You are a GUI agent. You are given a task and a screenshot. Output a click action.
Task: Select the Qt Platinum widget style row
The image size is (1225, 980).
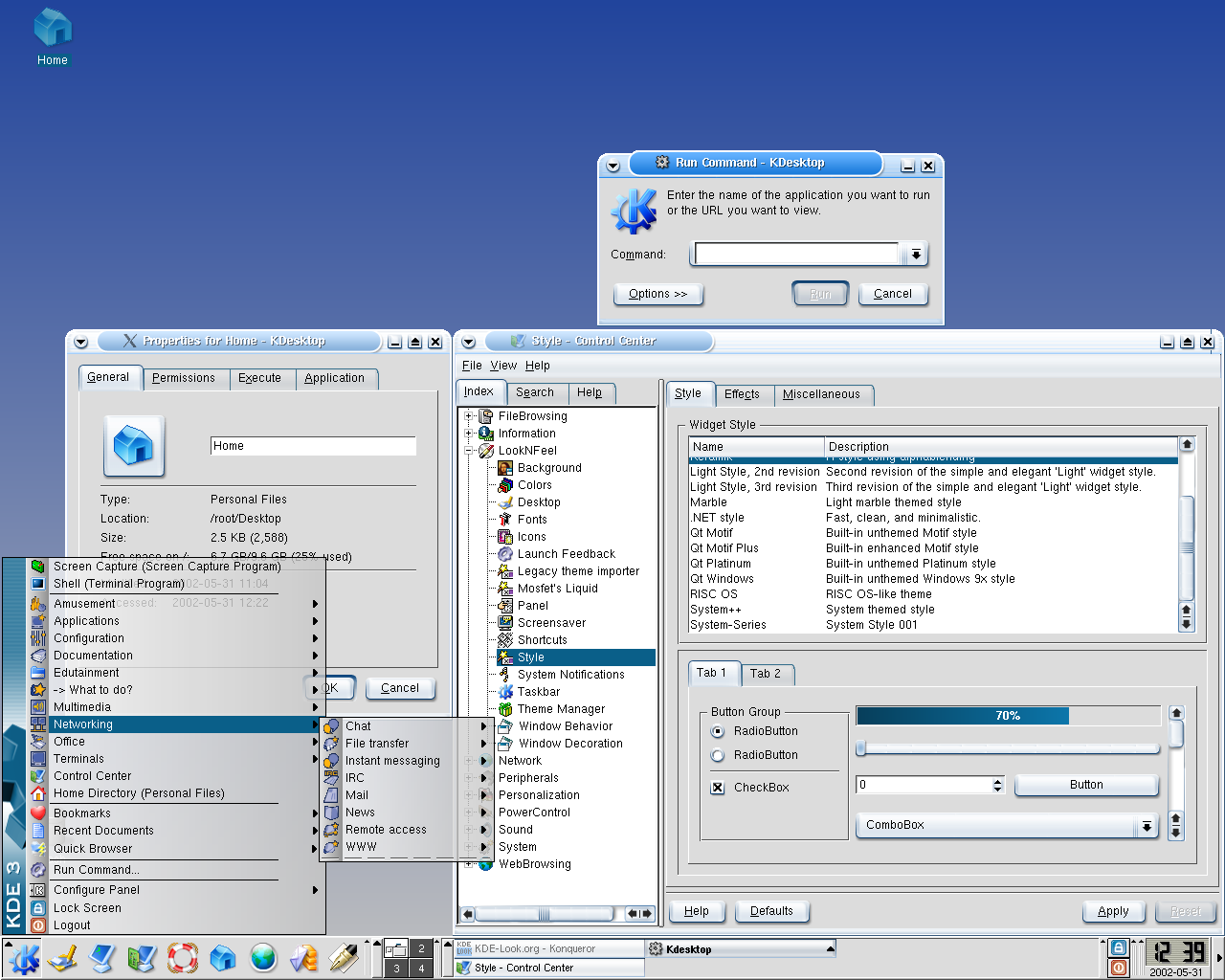(933, 564)
